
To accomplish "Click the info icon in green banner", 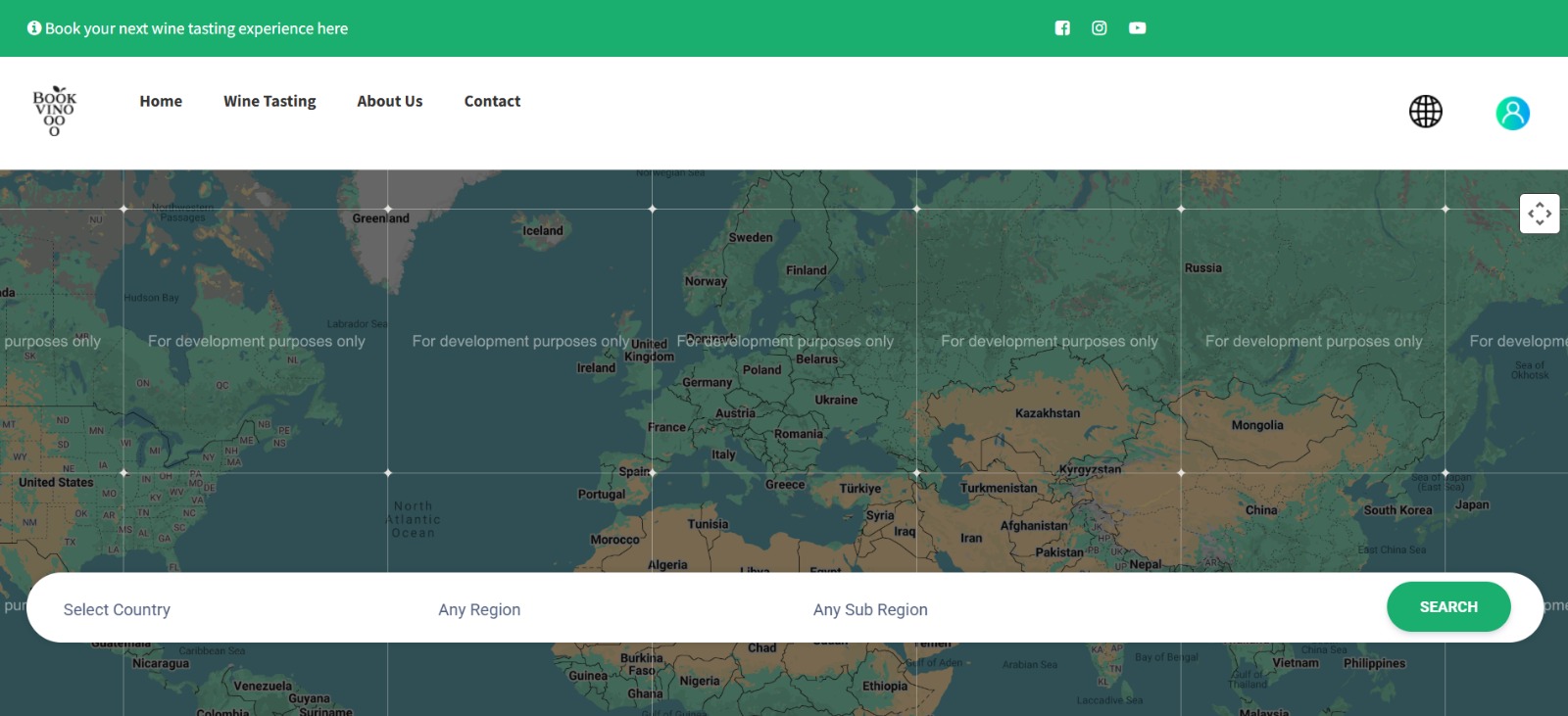I will (x=34, y=28).
